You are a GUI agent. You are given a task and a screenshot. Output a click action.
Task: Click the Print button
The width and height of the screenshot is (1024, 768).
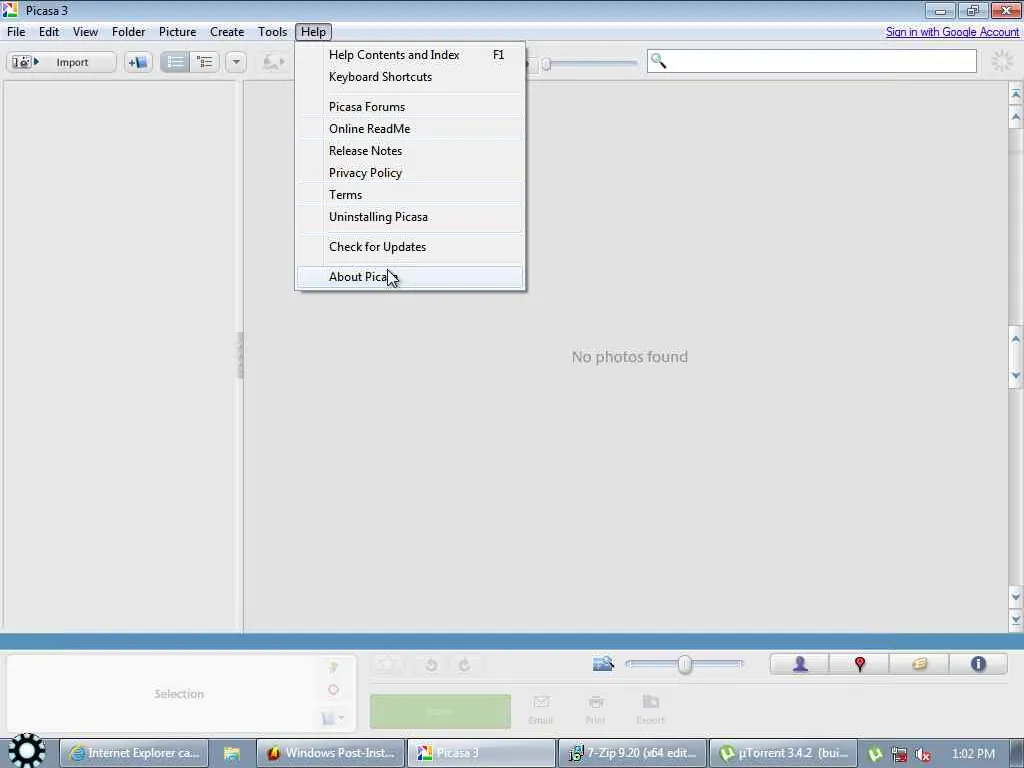[x=595, y=710]
